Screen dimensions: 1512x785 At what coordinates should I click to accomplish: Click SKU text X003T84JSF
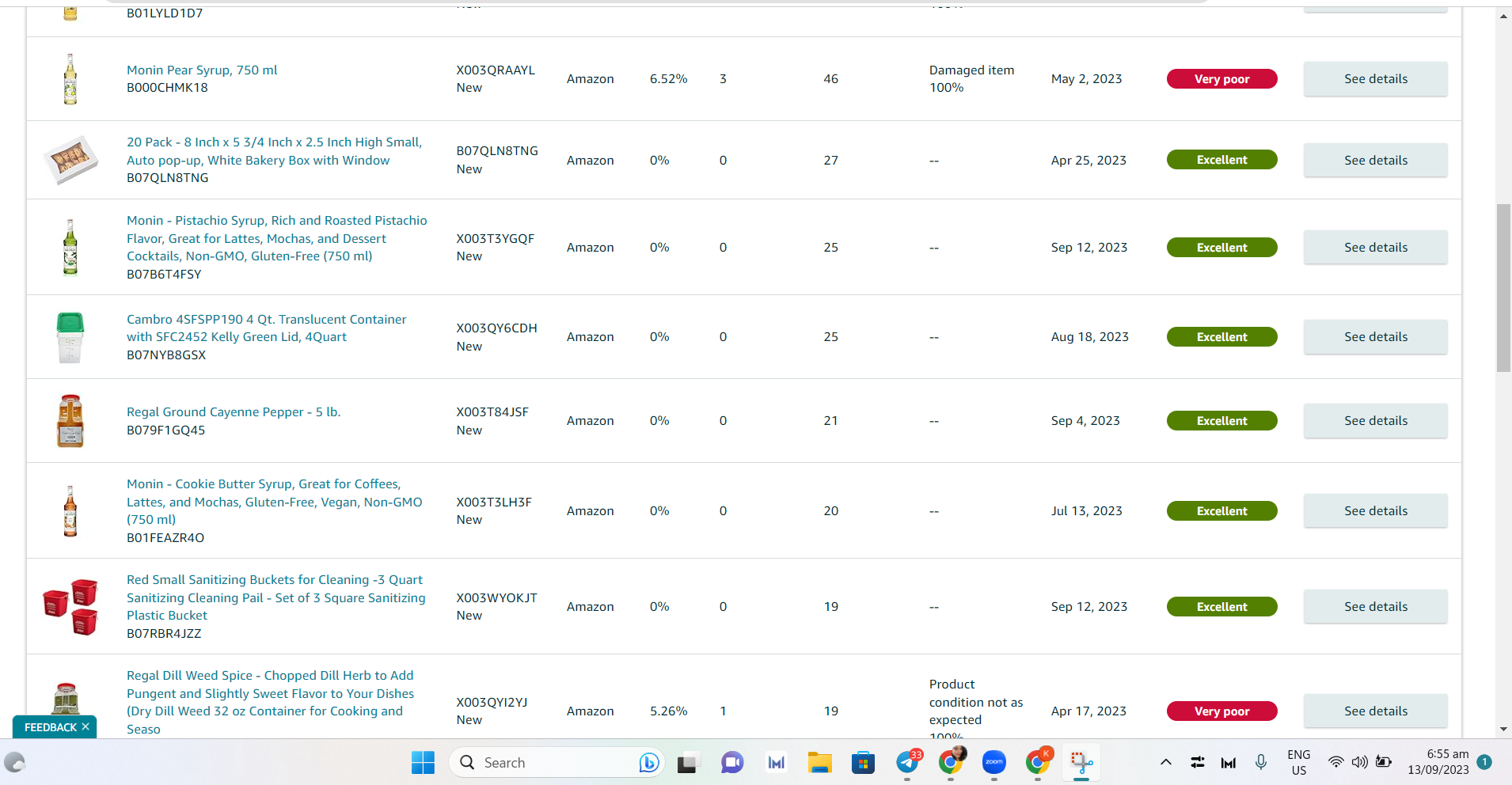[x=492, y=411]
